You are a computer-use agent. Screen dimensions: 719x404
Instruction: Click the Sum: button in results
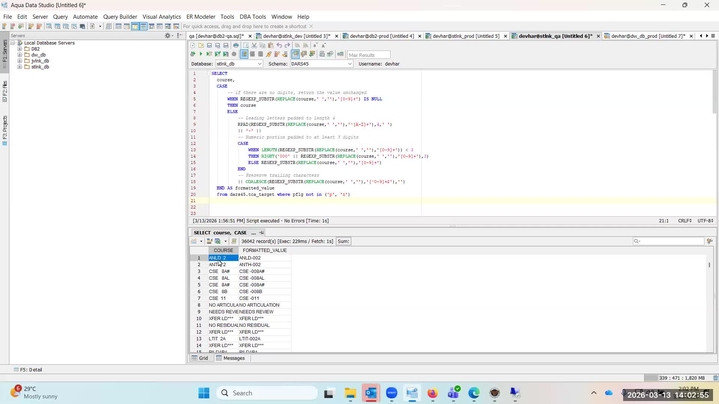(343, 241)
